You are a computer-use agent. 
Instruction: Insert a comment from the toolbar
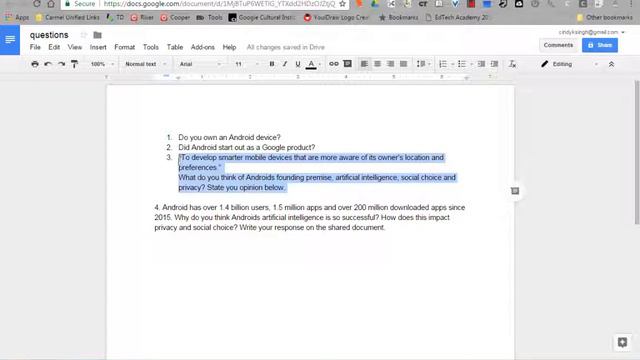click(x=347, y=64)
